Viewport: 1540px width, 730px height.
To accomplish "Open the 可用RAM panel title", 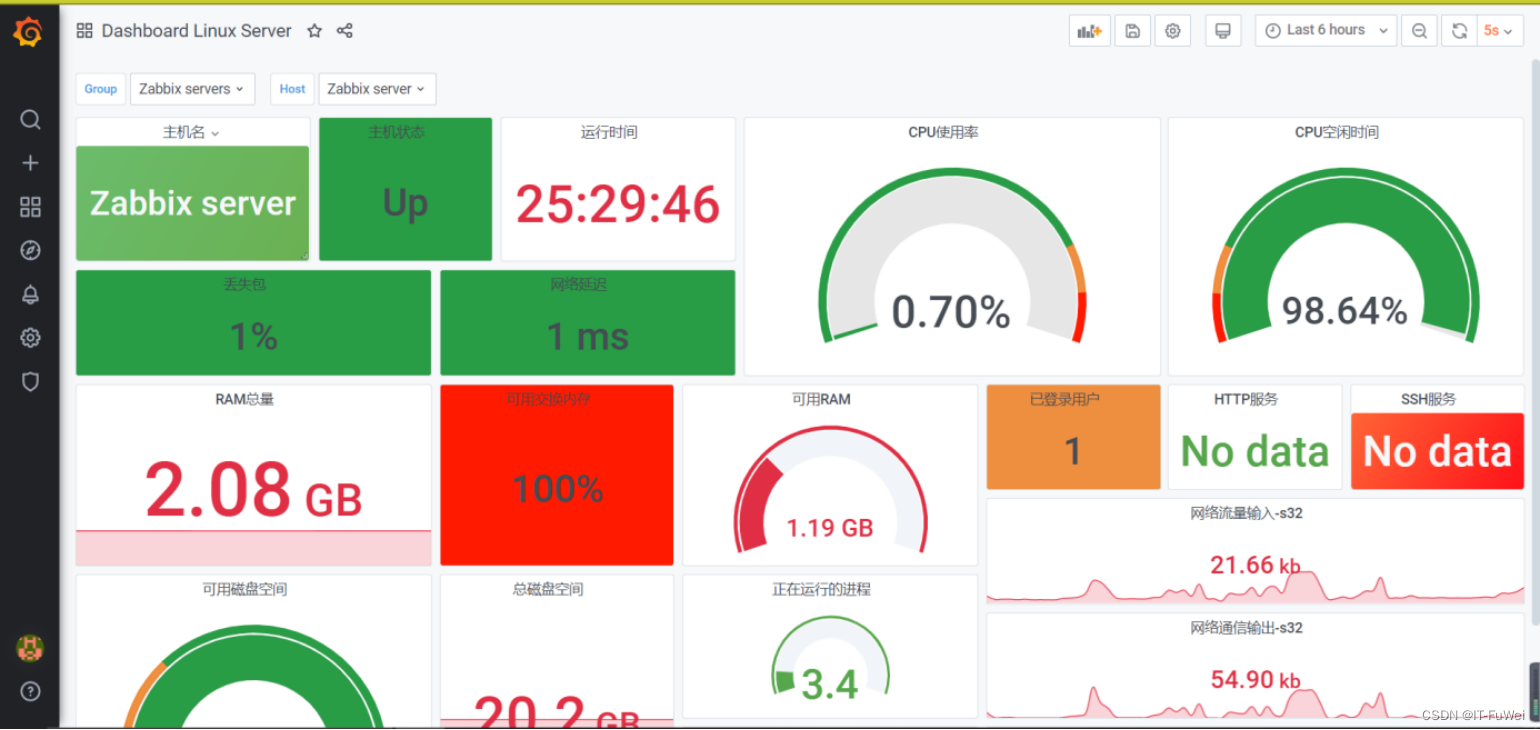I will [x=821, y=399].
